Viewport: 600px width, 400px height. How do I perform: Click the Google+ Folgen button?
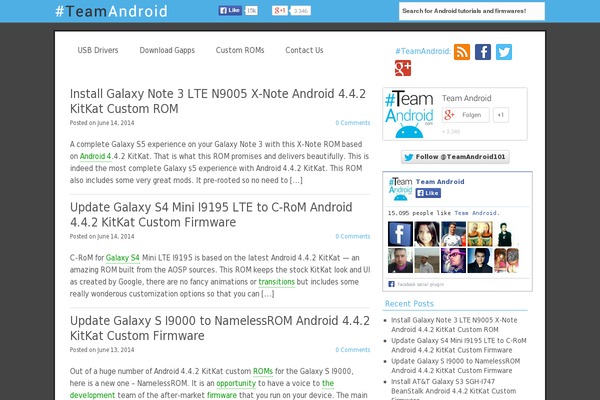(x=466, y=115)
